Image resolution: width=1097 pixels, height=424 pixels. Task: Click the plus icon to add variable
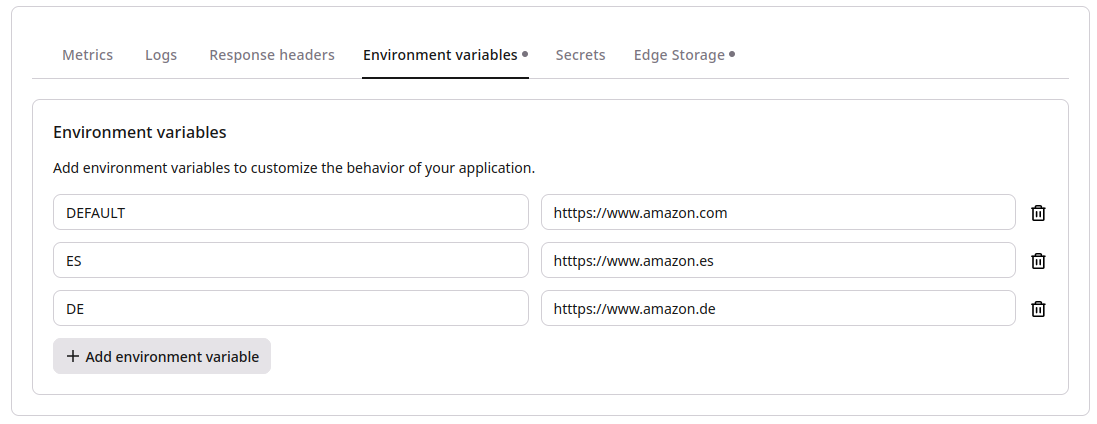coord(72,357)
